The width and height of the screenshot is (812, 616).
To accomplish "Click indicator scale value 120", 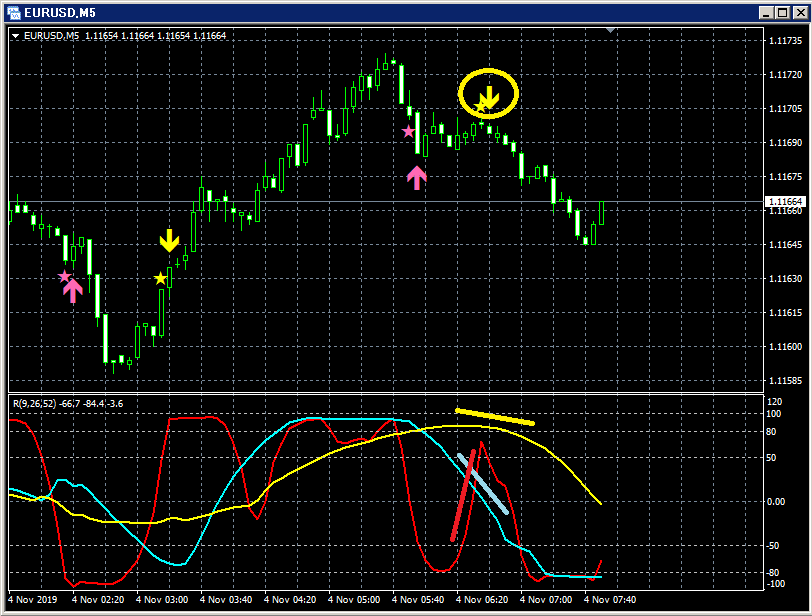I will tap(775, 402).
